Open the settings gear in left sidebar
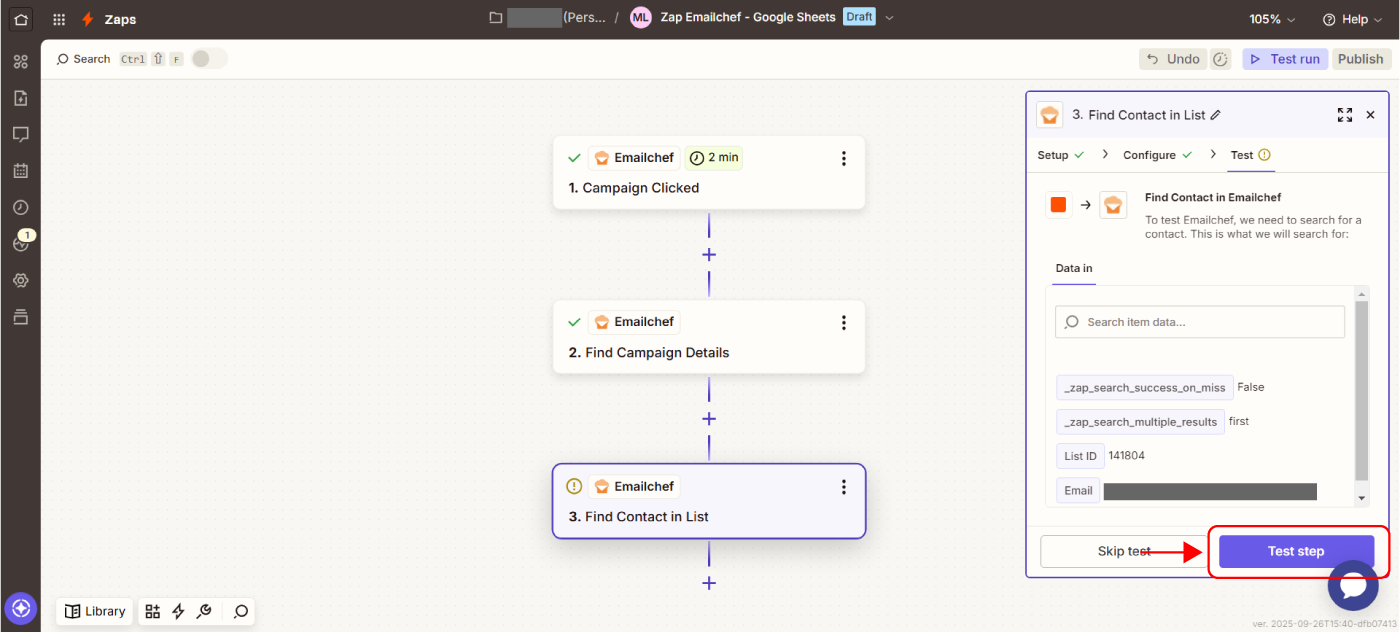Image resolution: width=1400 pixels, height=632 pixels. pyautogui.click(x=20, y=280)
